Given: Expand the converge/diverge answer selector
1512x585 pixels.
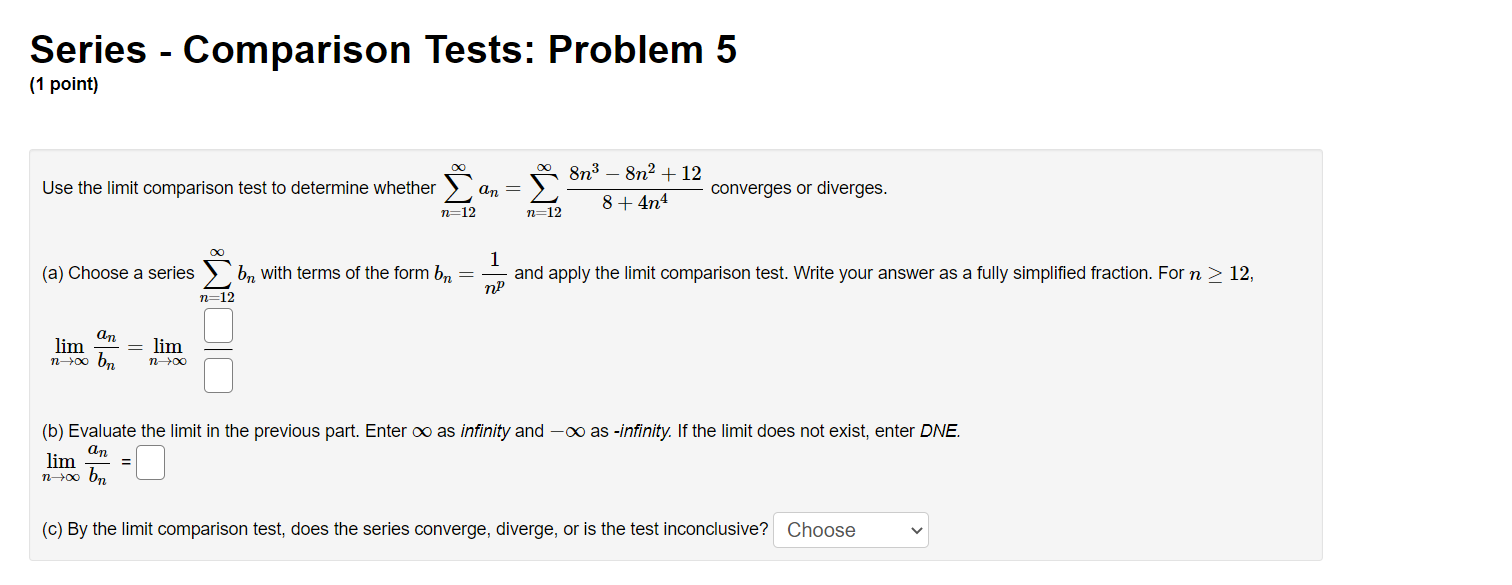Looking at the screenshot, I should 850,529.
